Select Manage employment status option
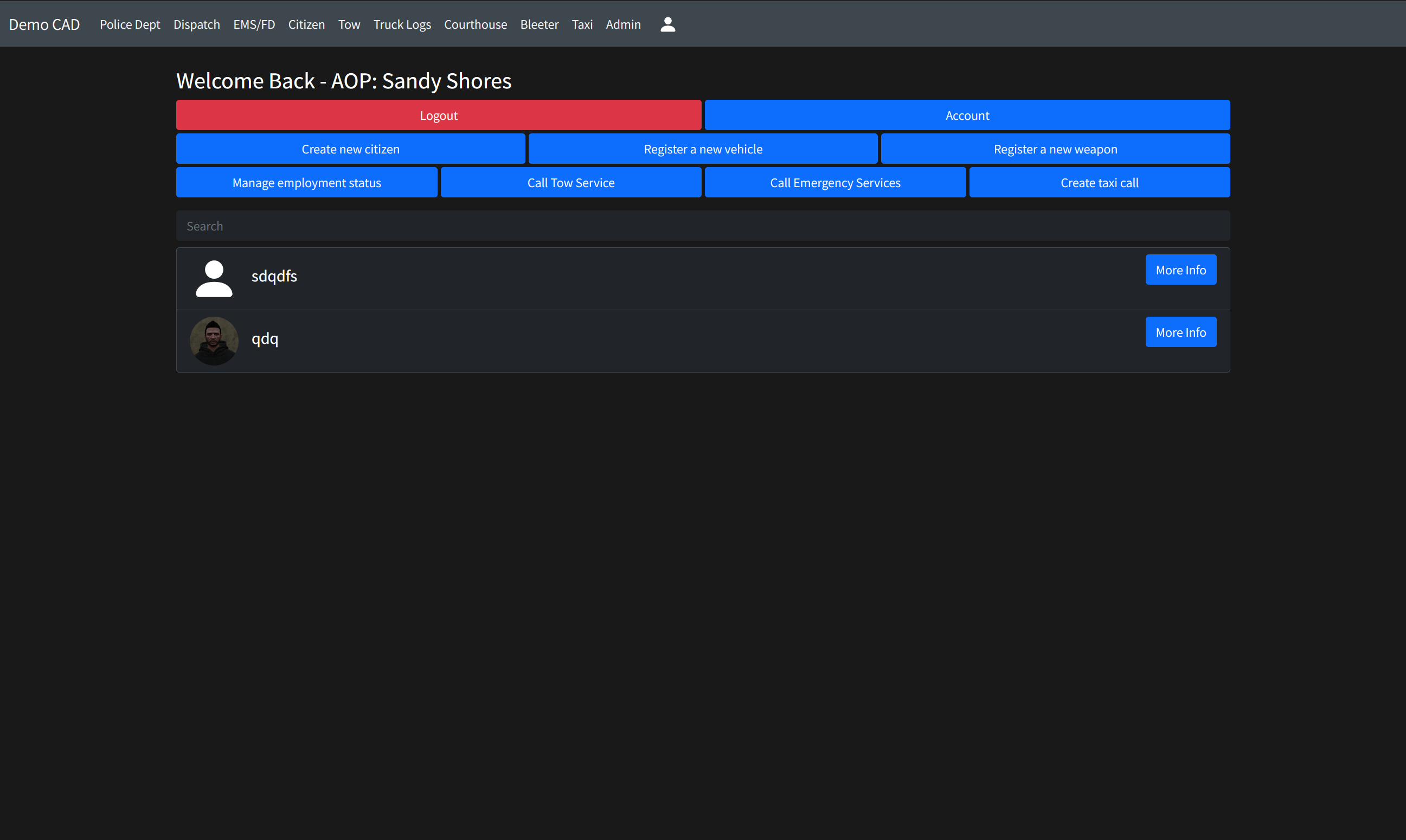1406x840 pixels. pyautogui.click(x=307, y=182)
